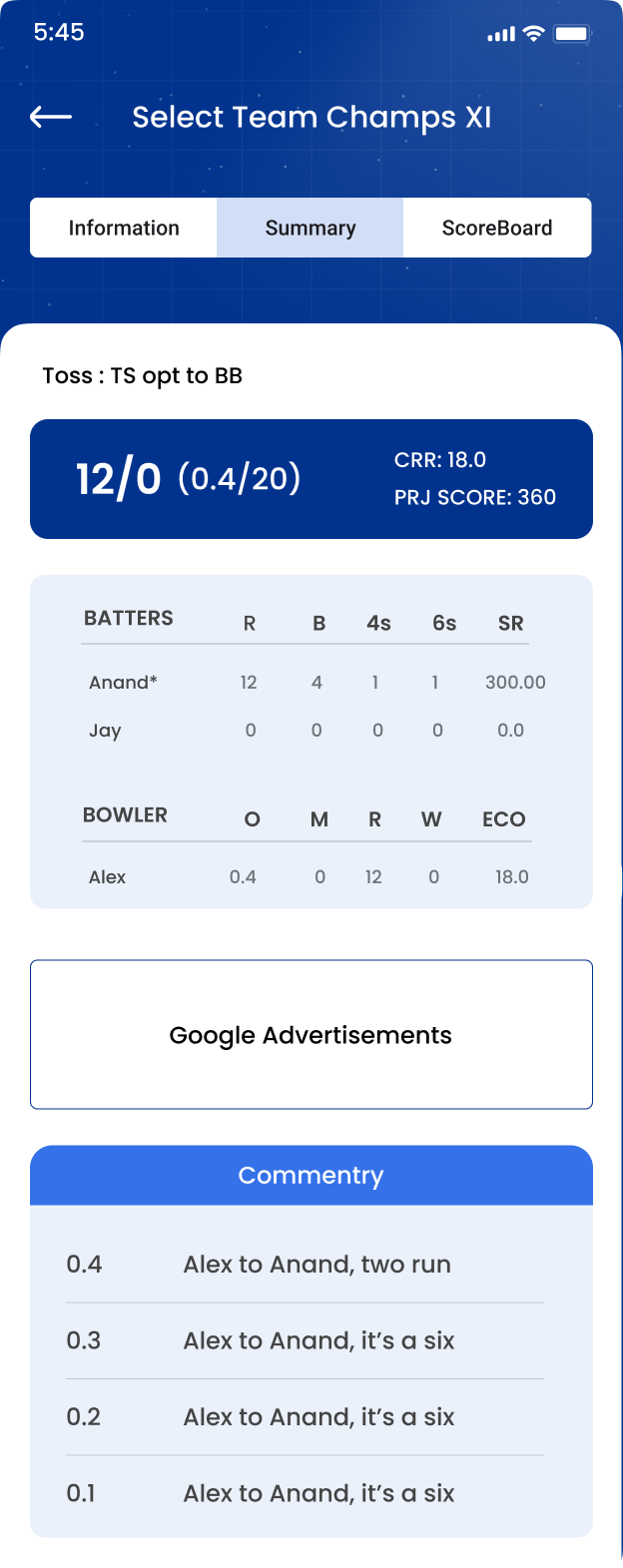623x1568 pixels.
Task: Tap the battery status icon
Action: (573, 34)
